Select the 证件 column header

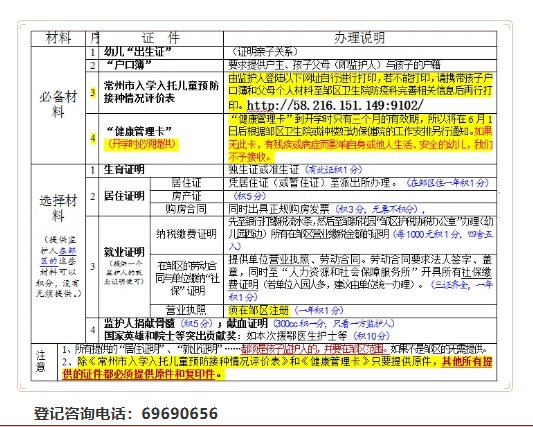[161, 38]
